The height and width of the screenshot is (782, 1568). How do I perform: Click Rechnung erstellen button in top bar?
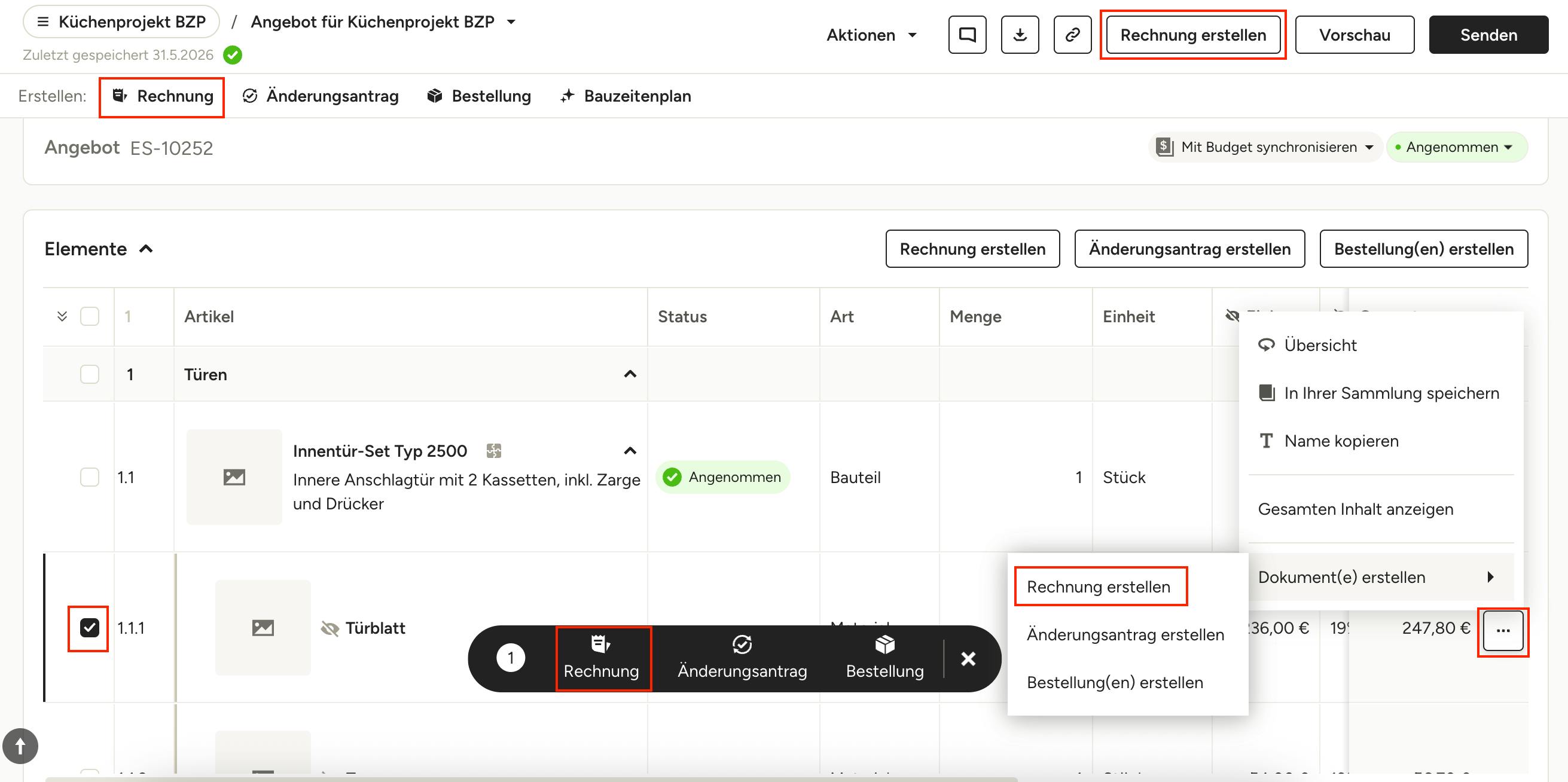click(1193, 35)
